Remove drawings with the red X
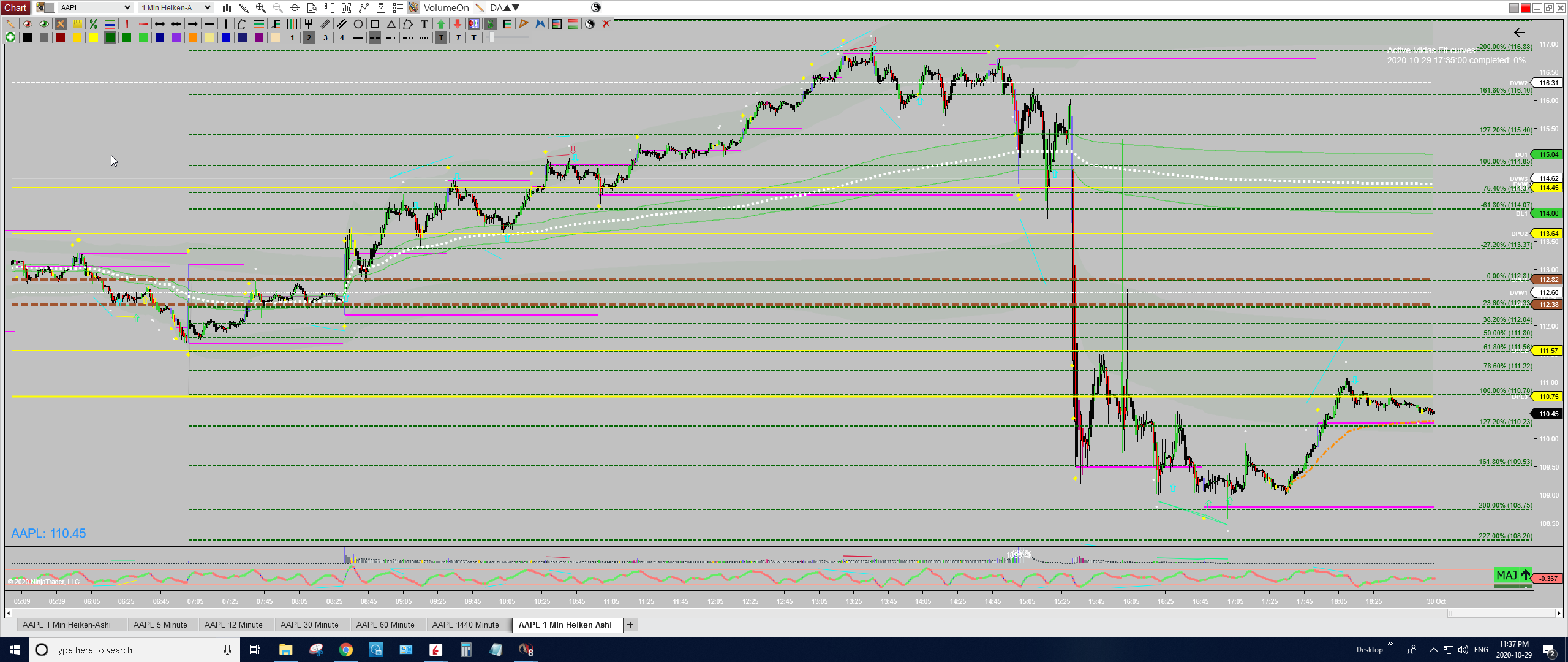1568x662 pixels. click(x=606, y=24)
